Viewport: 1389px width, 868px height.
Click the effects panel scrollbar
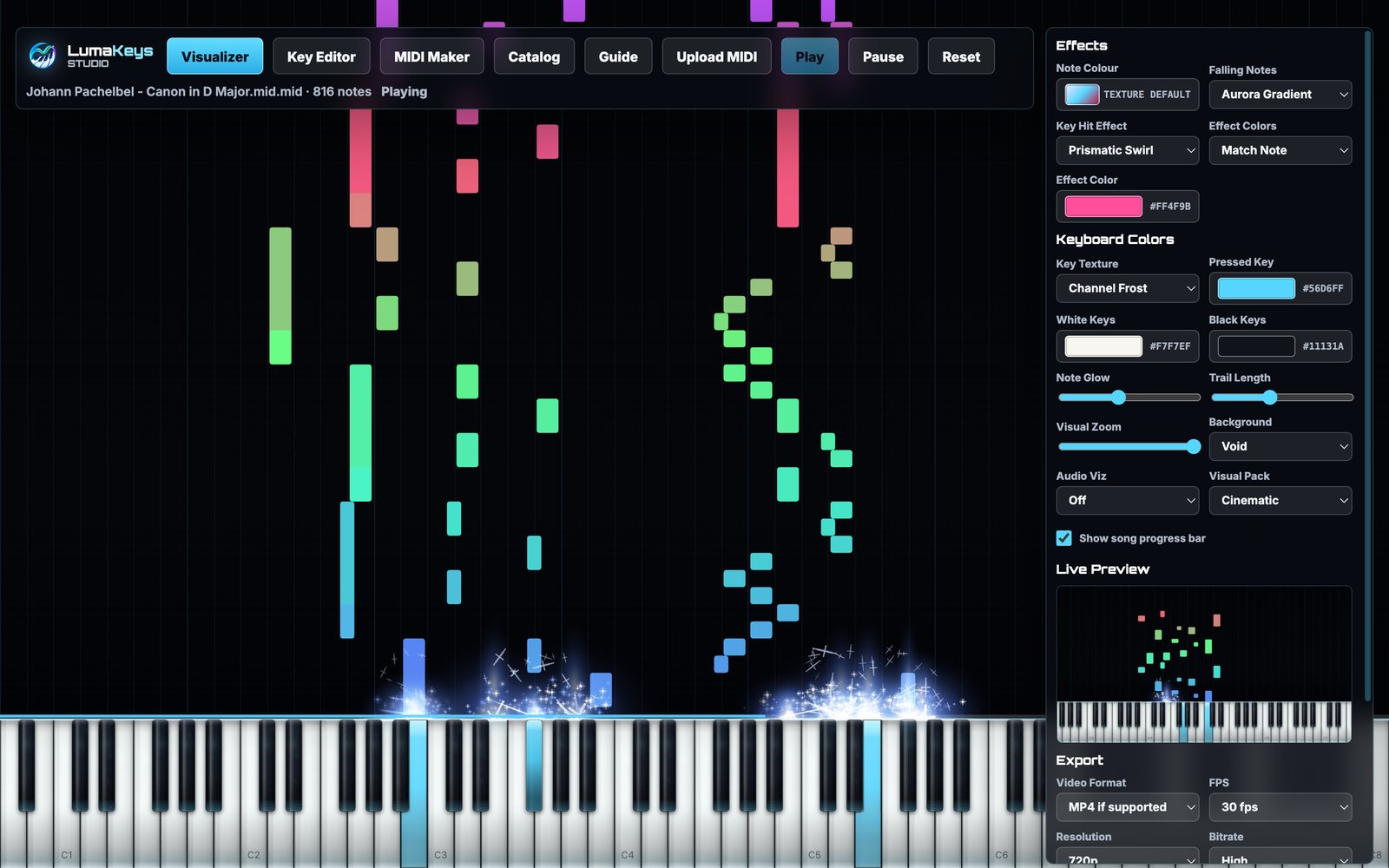click(x=1368, y=365)
